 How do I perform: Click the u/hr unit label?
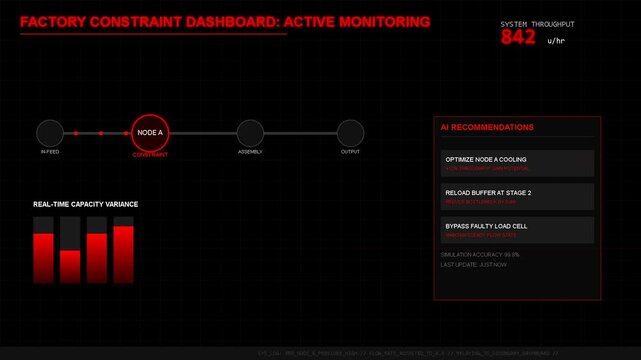556,40
